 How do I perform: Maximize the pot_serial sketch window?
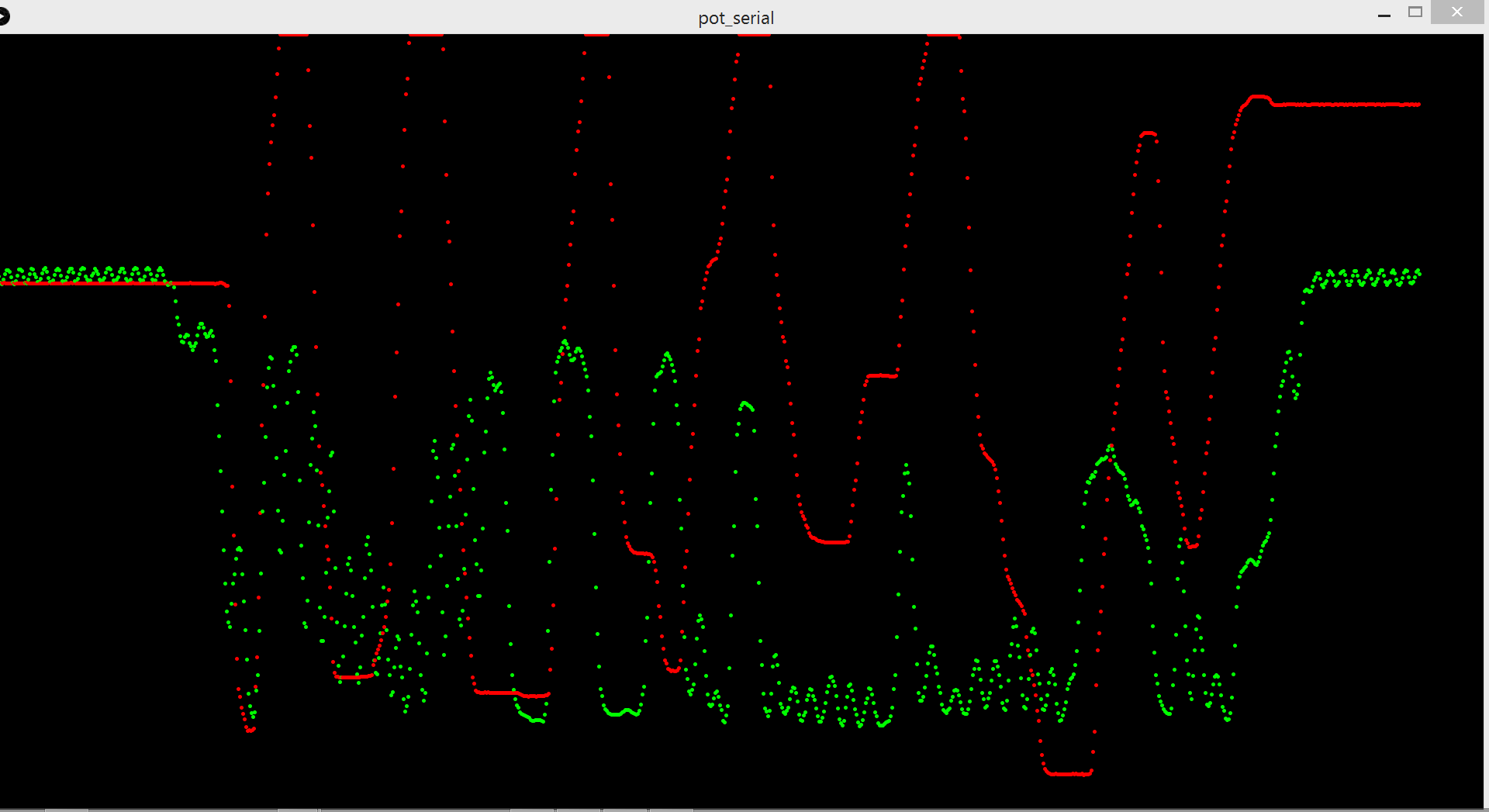[1415, 12]
